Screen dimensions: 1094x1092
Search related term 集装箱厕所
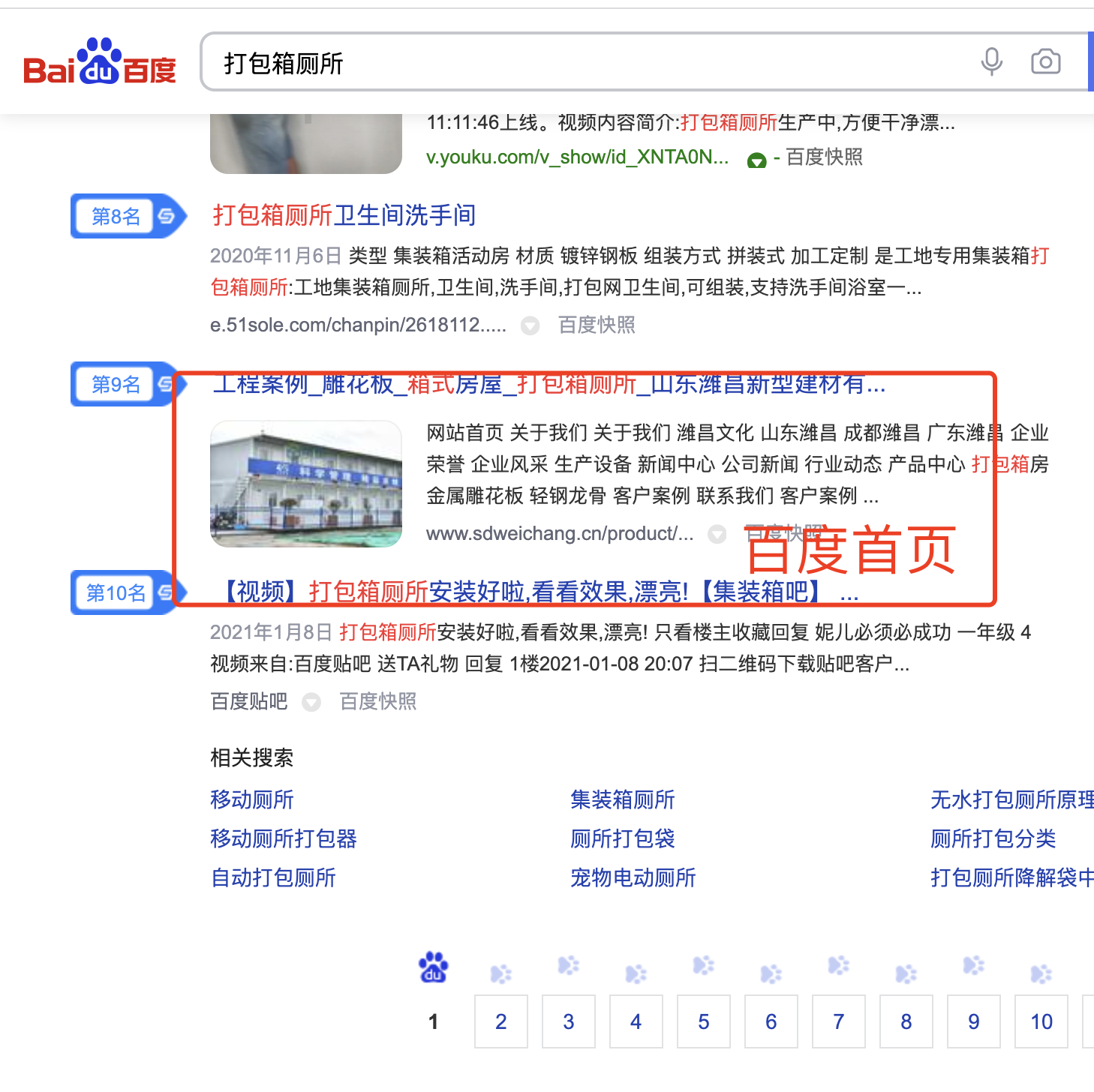tap(623, 799)
